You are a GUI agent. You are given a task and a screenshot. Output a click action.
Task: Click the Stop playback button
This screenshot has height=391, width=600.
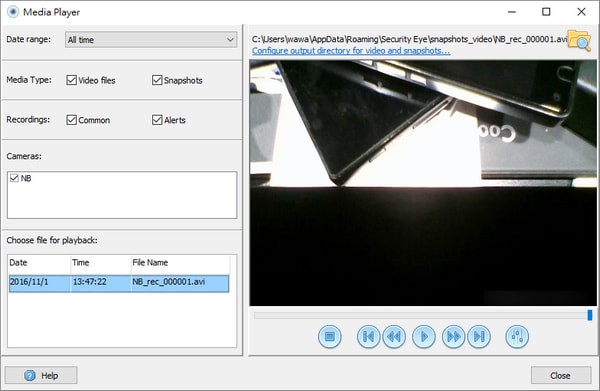(329, 337)
